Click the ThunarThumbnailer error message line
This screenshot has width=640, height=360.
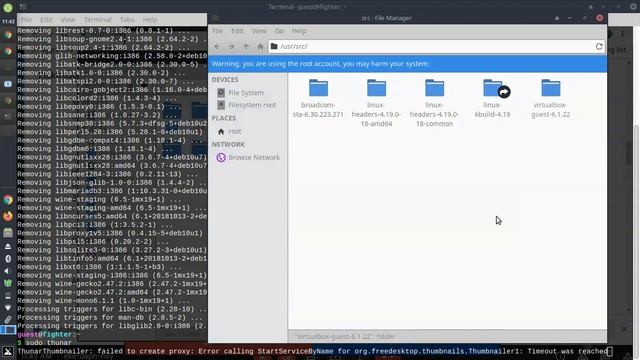[x=312, y=351]
